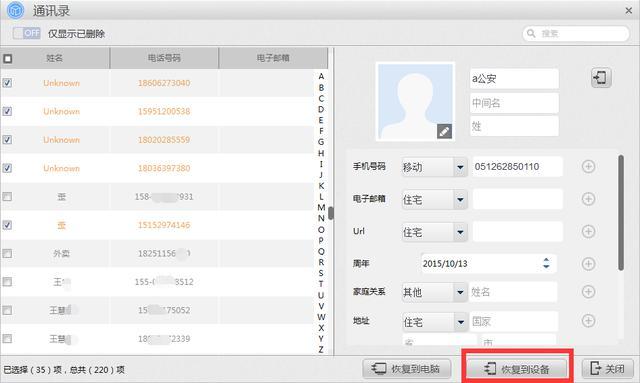Toggle the 仅显示已删除 OFF switch
640x383 pixels.
pos(27,33)
